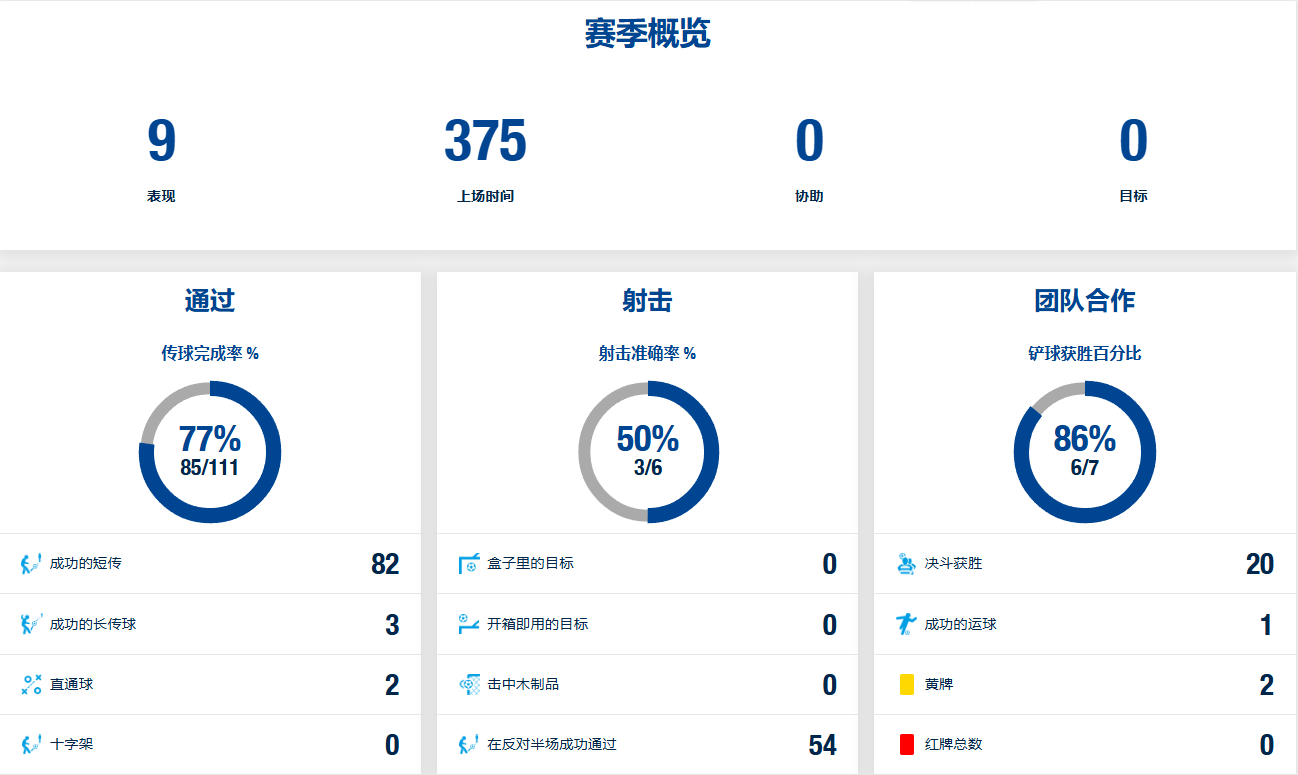Click the 在反对半场成功通过 icon
This screenshot has width=1298, height=775.
pyautogui.click(x=468, y=745)
